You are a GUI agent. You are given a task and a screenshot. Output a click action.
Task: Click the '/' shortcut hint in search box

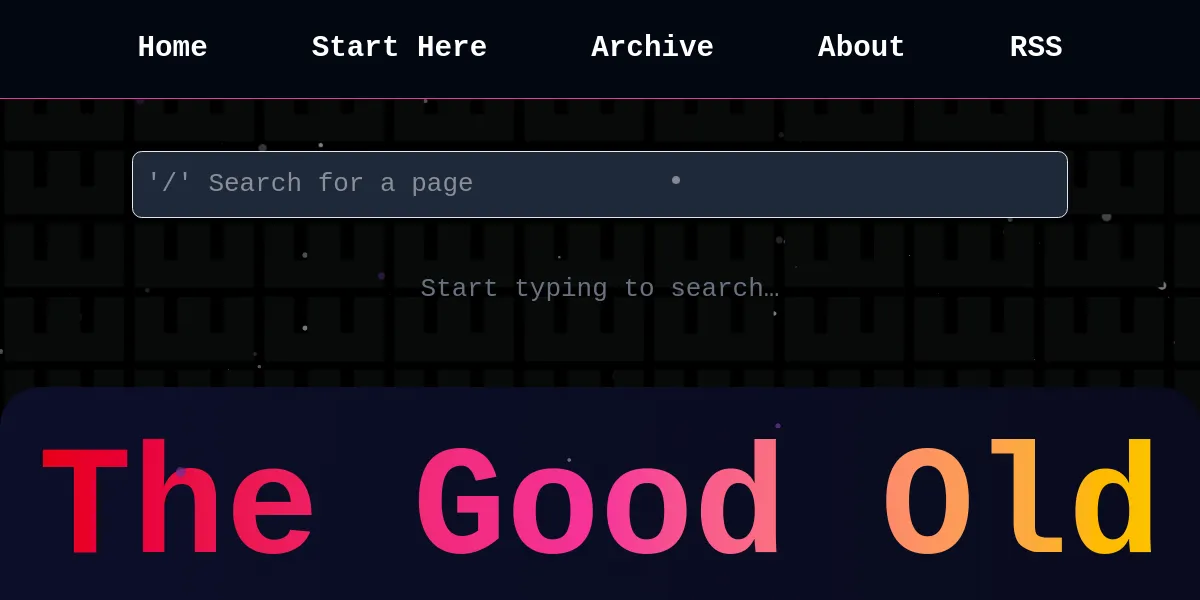(x=168, y=184)
